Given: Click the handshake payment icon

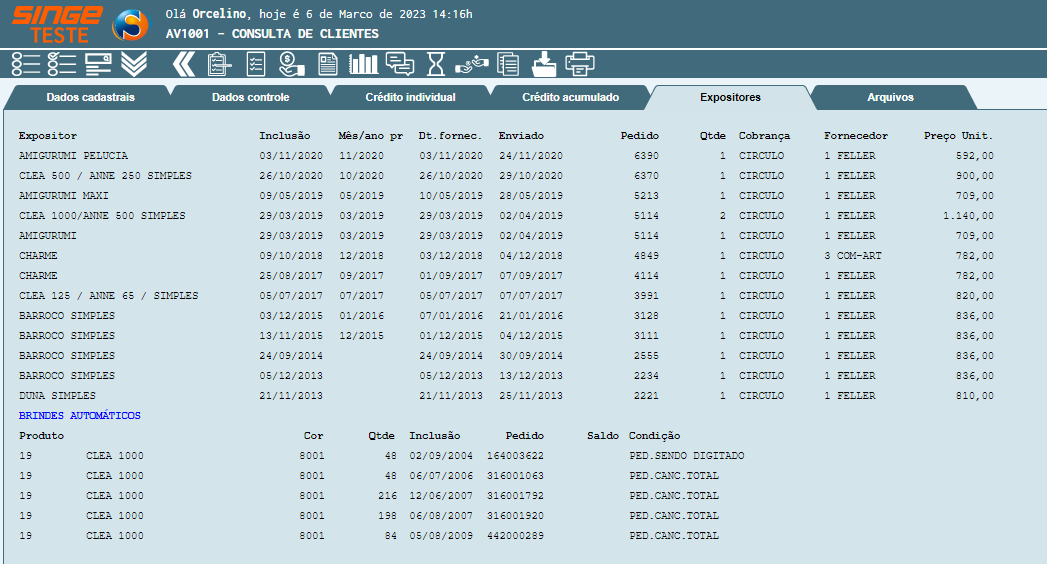Looking at the screenshot, I should click(x=471, y=65).
